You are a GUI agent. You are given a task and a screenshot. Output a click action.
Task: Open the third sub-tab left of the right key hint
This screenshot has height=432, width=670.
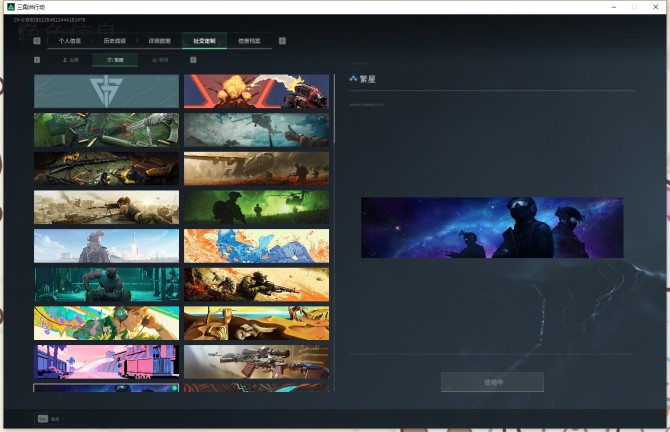pos(160,60)
